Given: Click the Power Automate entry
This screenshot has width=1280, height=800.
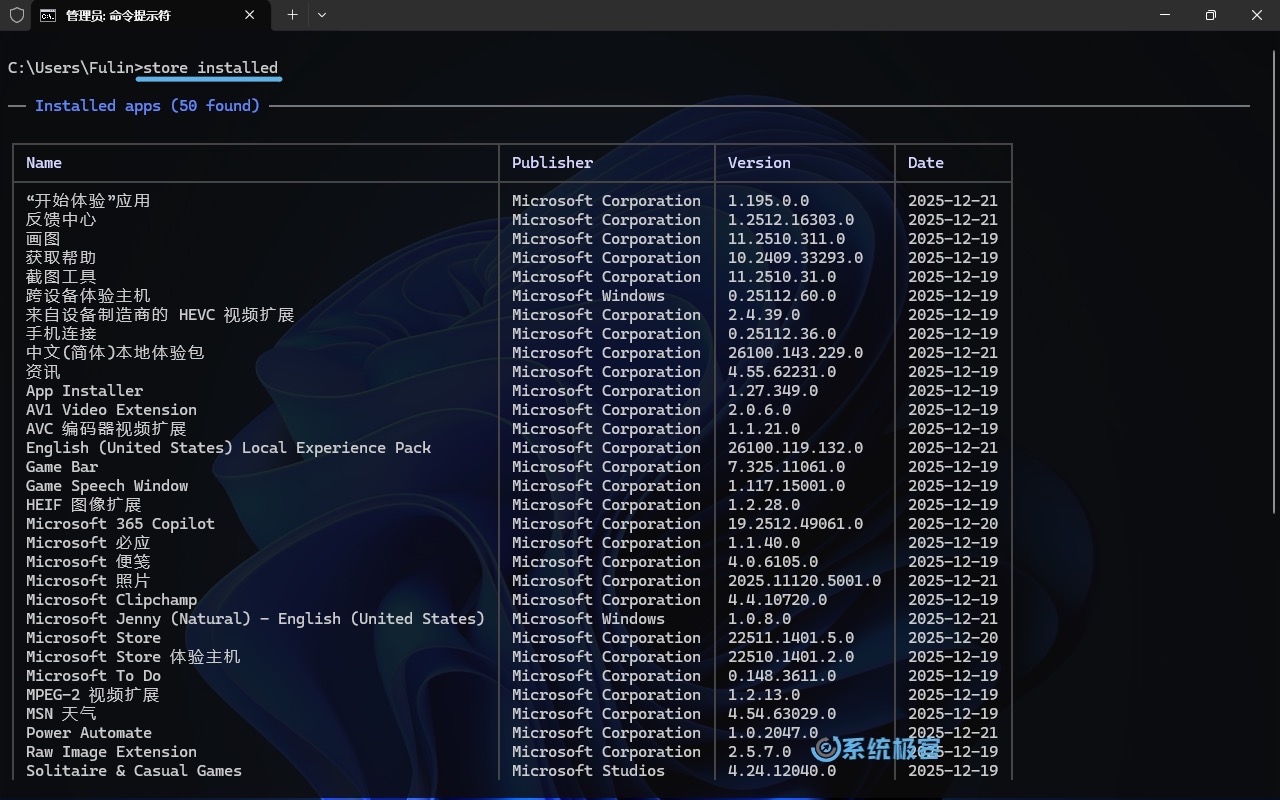Looking at the screenshot, I should [89, 733].
